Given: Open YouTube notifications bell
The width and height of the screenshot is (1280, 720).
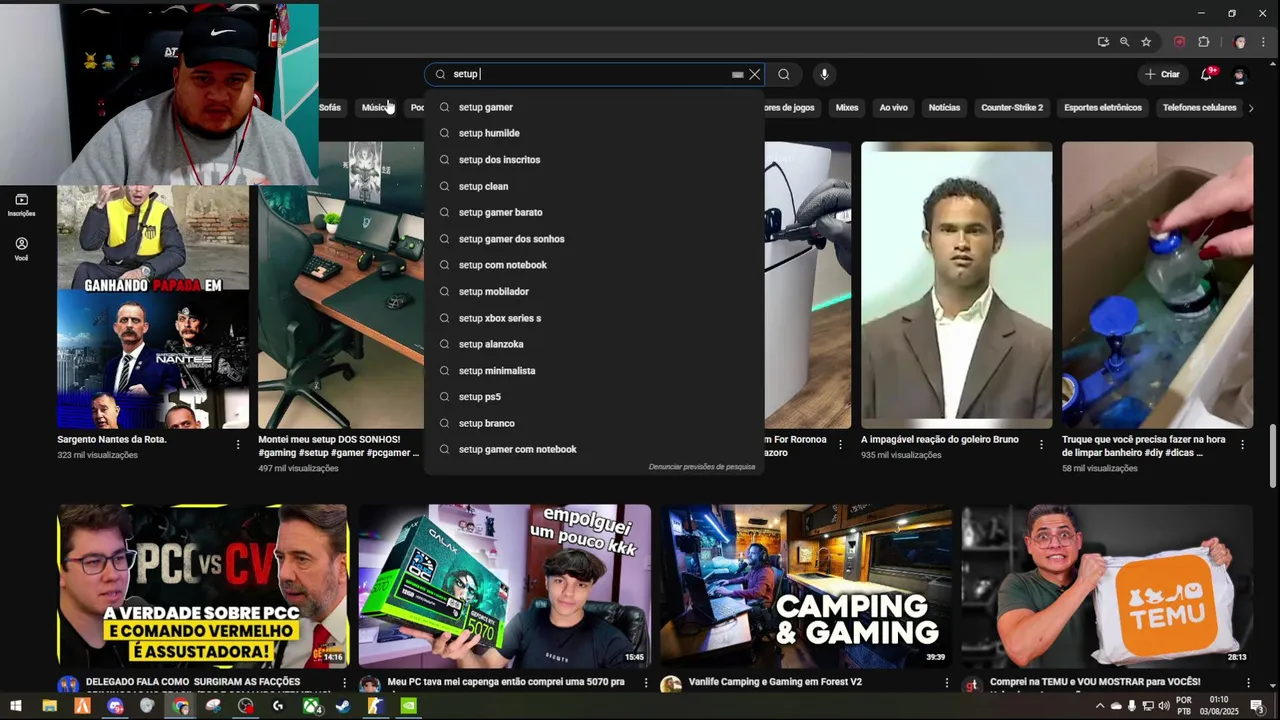Looking at the screenshot, I should [1207, 74].
